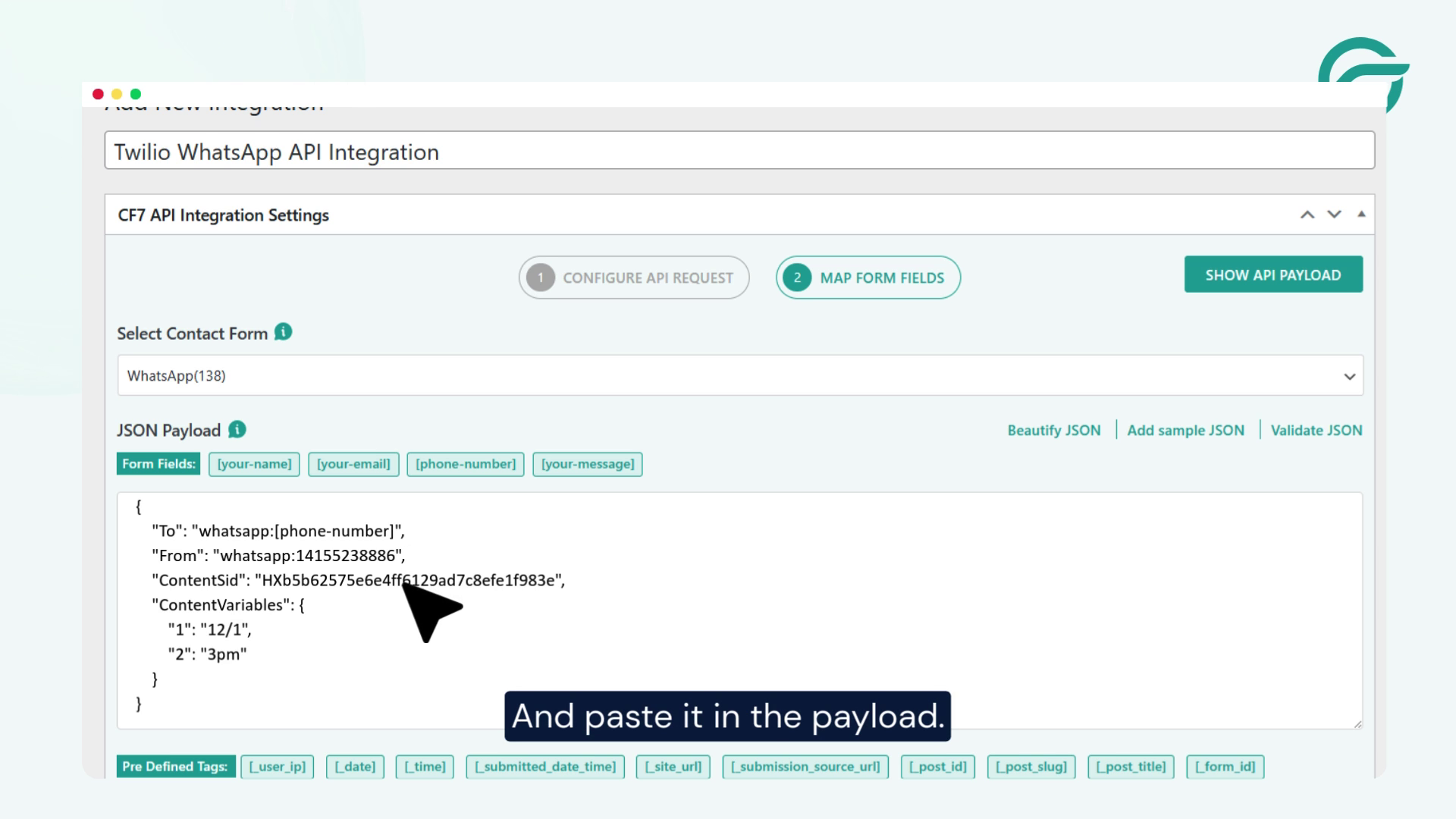
Task: Insert the [your-name] form field tag
Action: click(253, 464)
